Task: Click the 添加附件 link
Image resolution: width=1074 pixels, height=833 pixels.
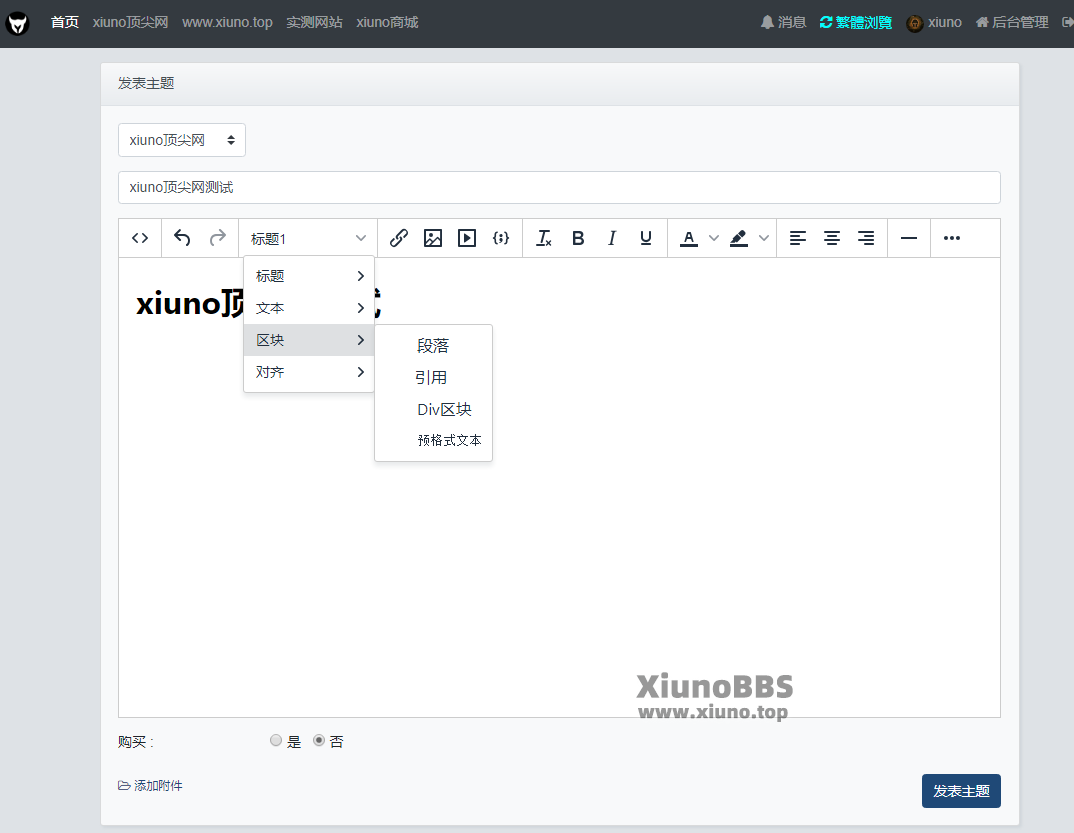Action: 151,786
